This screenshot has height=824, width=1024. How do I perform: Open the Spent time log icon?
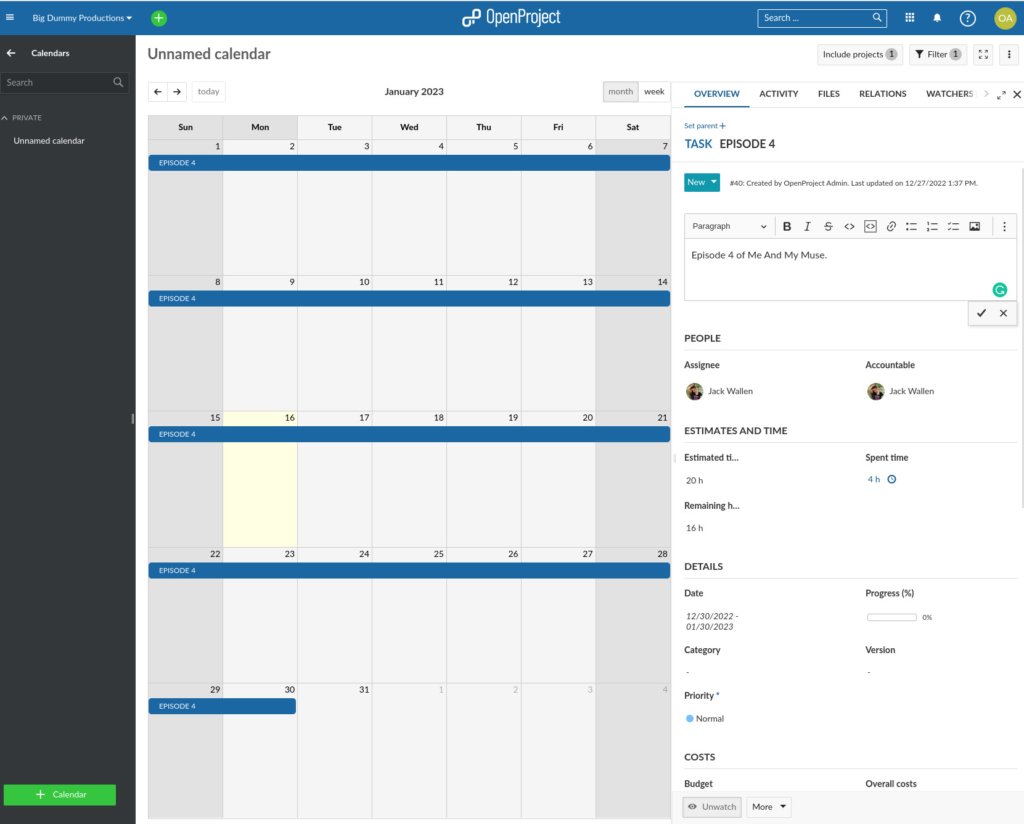(x=890, y=479)
